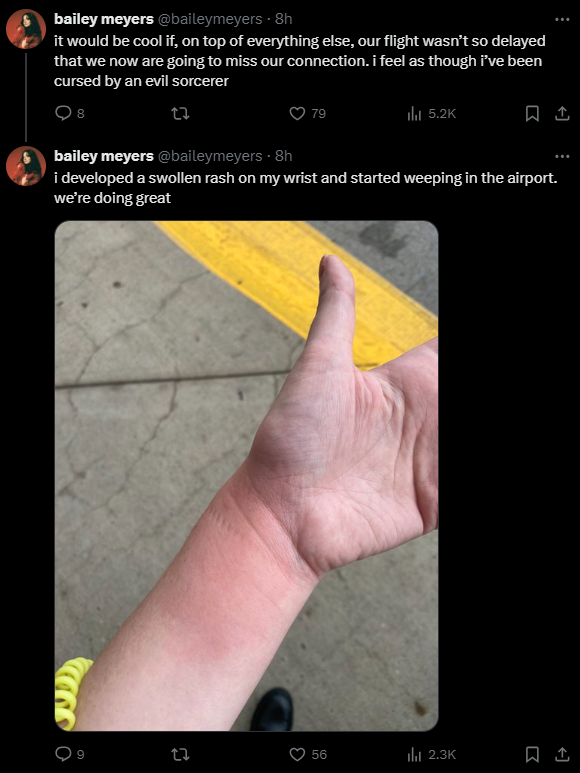This screenshot has width=580, height=773.
Task: Open bailey meyers profile from first tweet
Action: pos(104,19)
